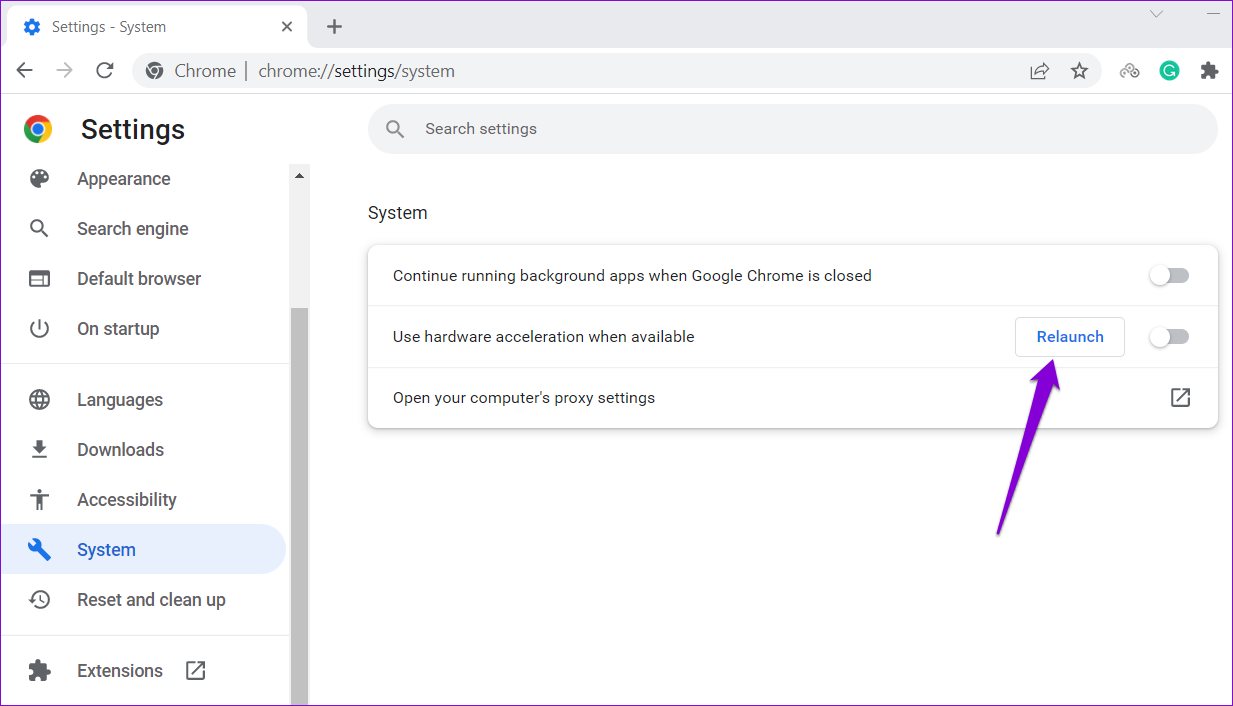Click the incognito-style extension icon in toolbar

[x=1130, y=71]
